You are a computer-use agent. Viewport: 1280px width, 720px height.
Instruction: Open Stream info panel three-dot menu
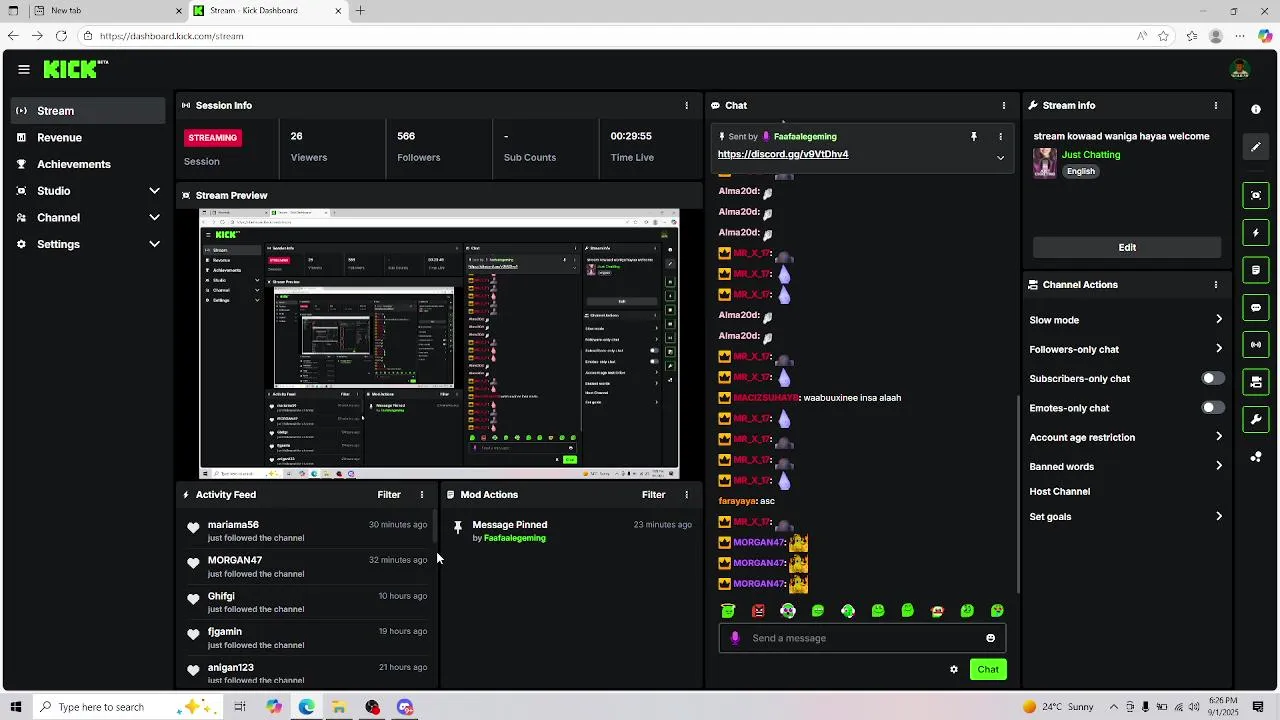[1216, 105]
